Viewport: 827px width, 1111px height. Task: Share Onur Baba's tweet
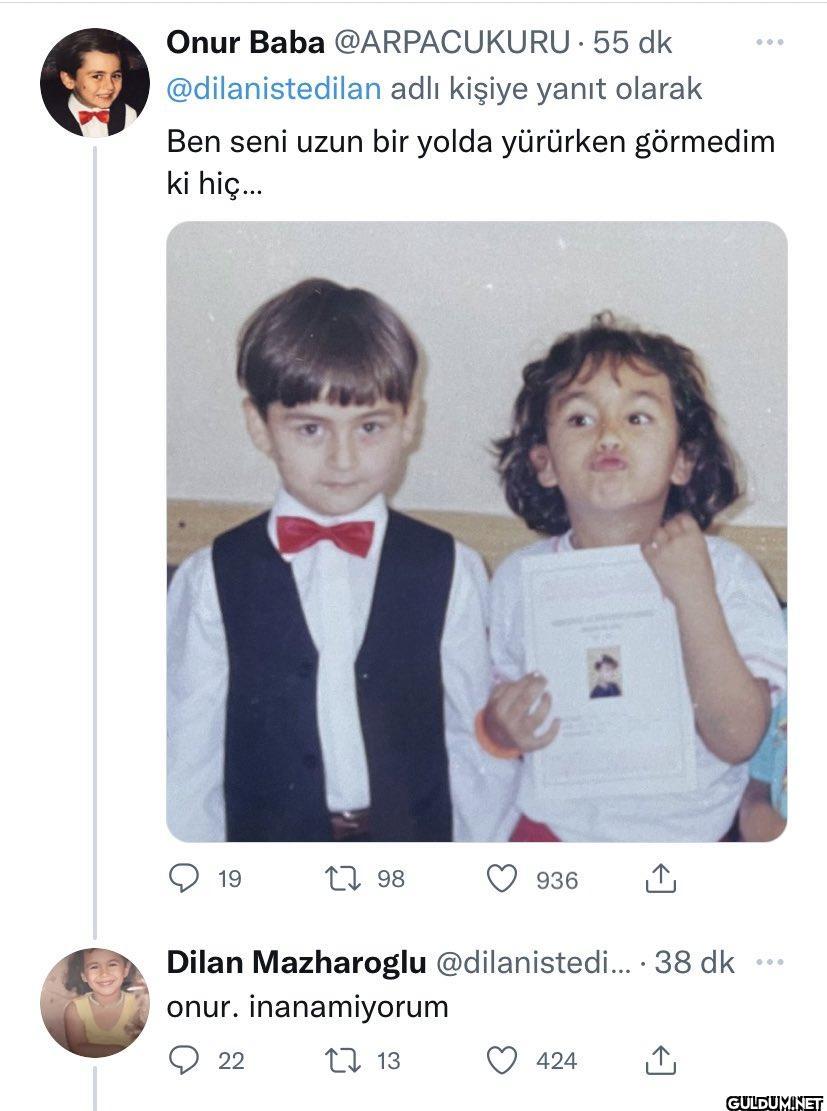(661, 879)
